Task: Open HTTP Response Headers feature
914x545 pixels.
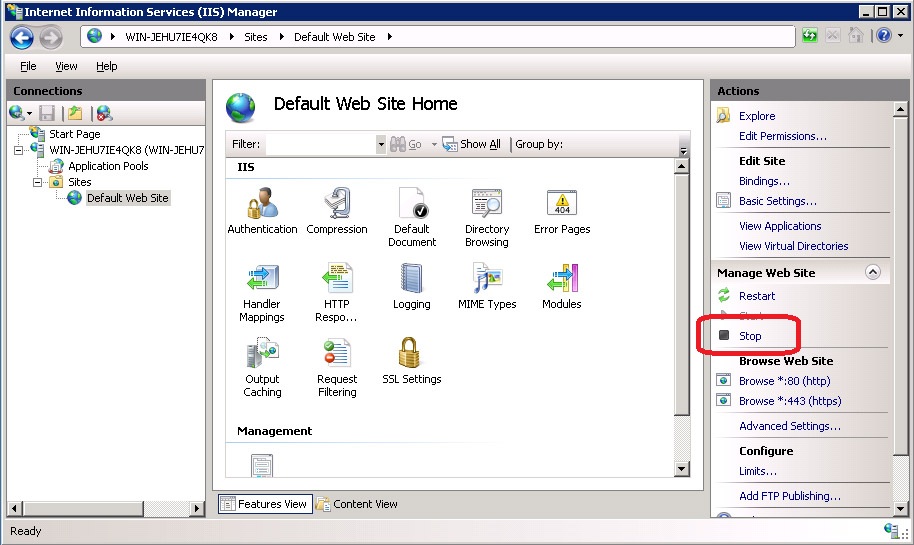Action: [337, 277]
